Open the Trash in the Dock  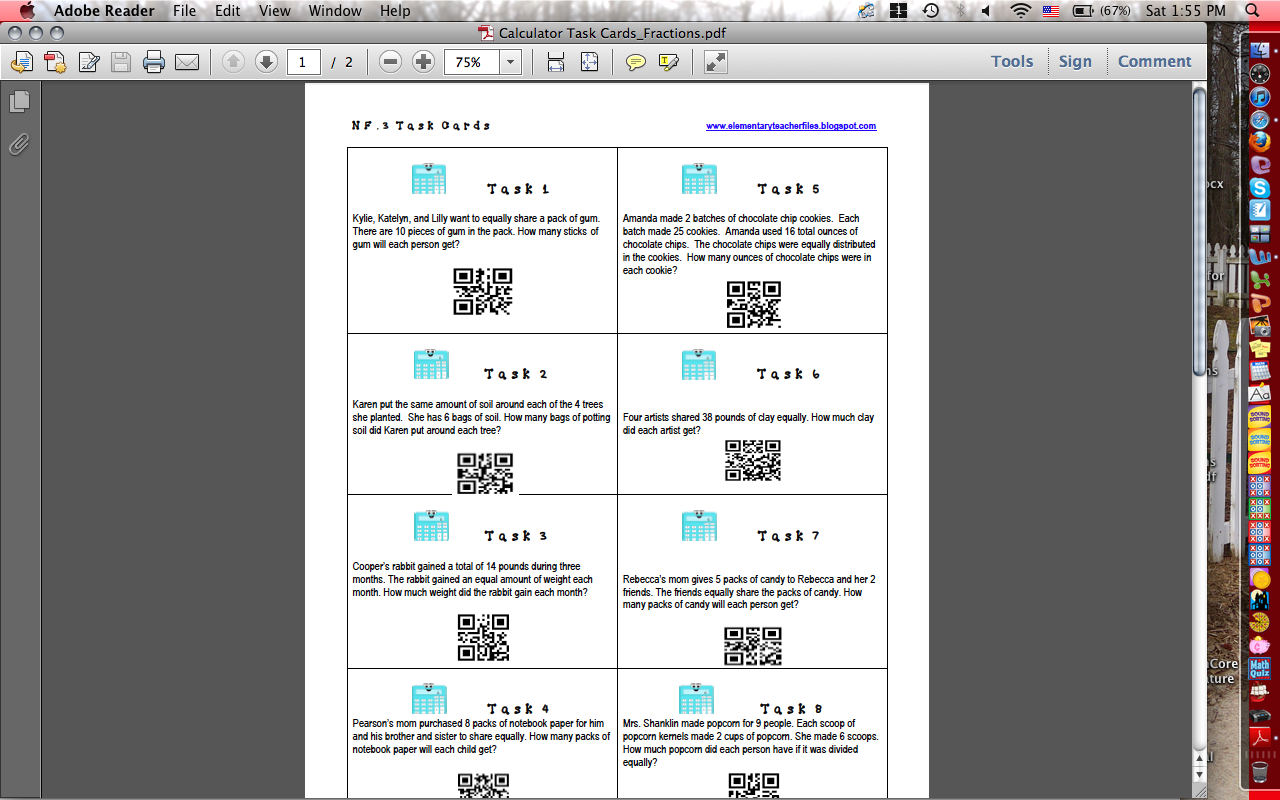[1260, 771]
